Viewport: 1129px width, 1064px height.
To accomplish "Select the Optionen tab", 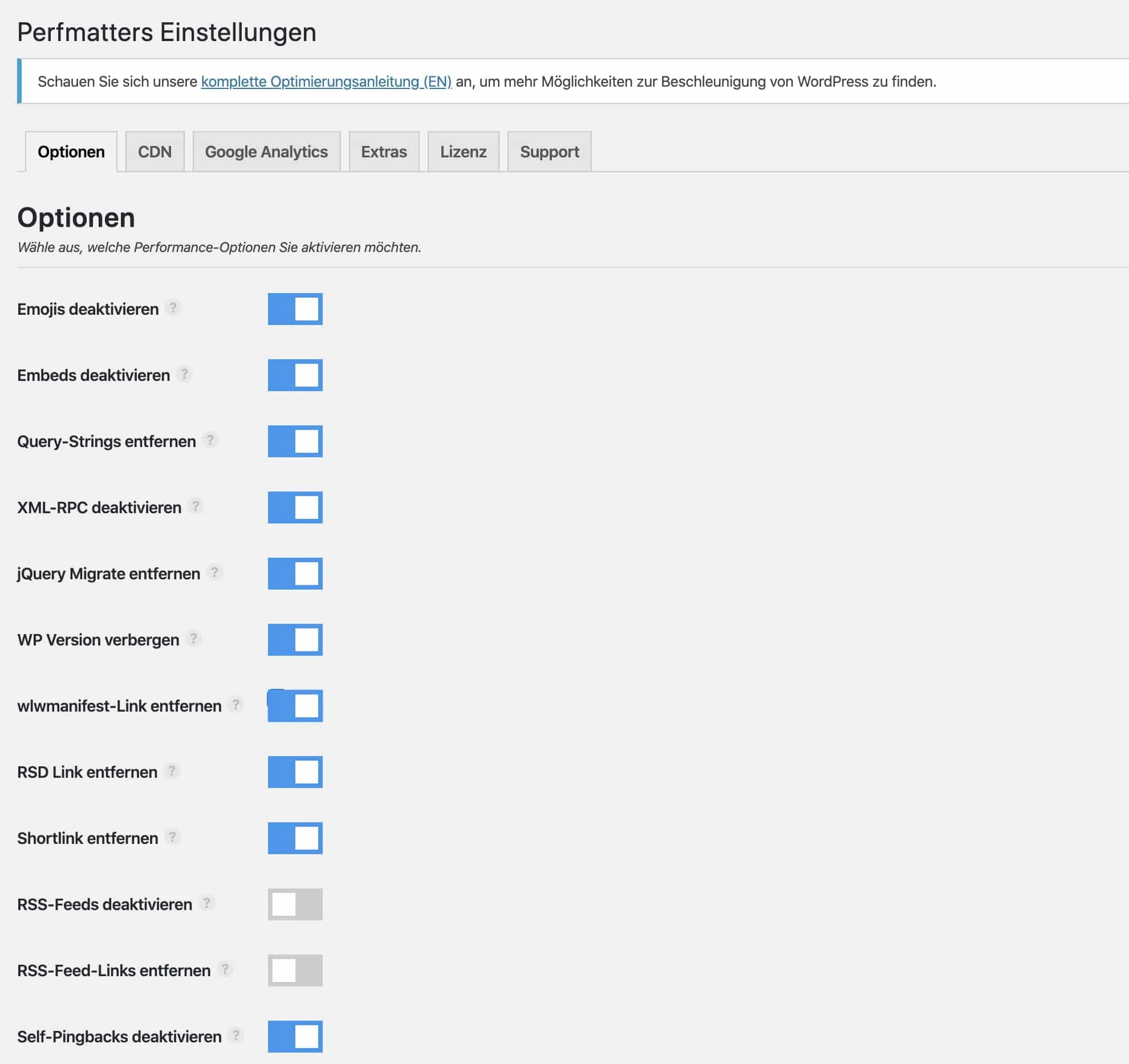I will click(71, 152).
